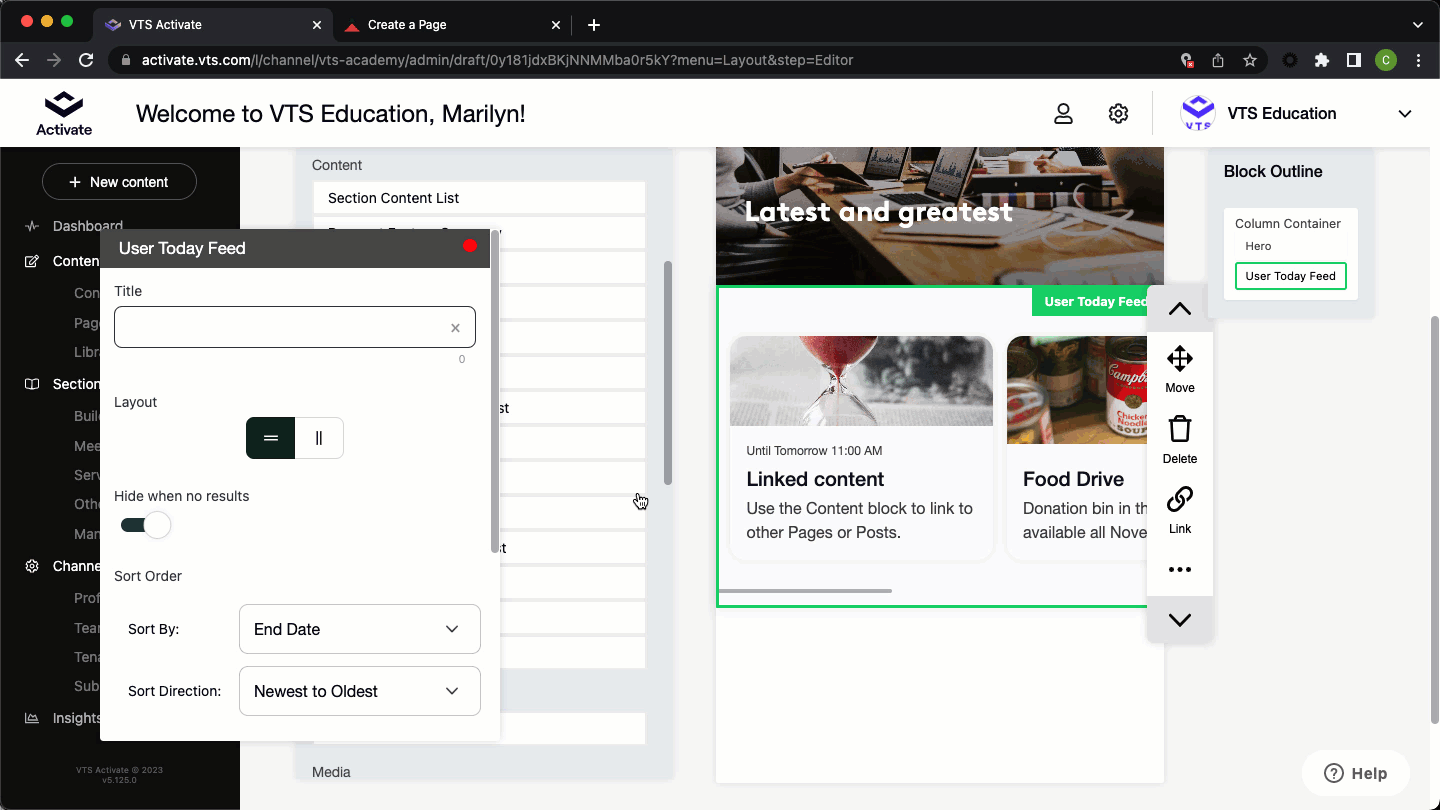Open the browser extensions puzzle icon

click(1322, 60)
